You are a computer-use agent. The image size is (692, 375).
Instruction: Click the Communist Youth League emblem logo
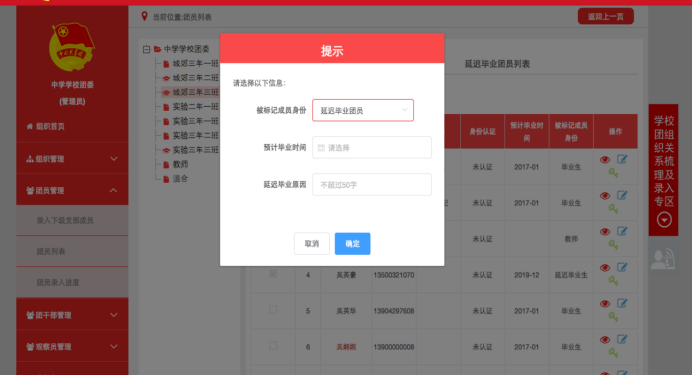click(x=72, y=47)
